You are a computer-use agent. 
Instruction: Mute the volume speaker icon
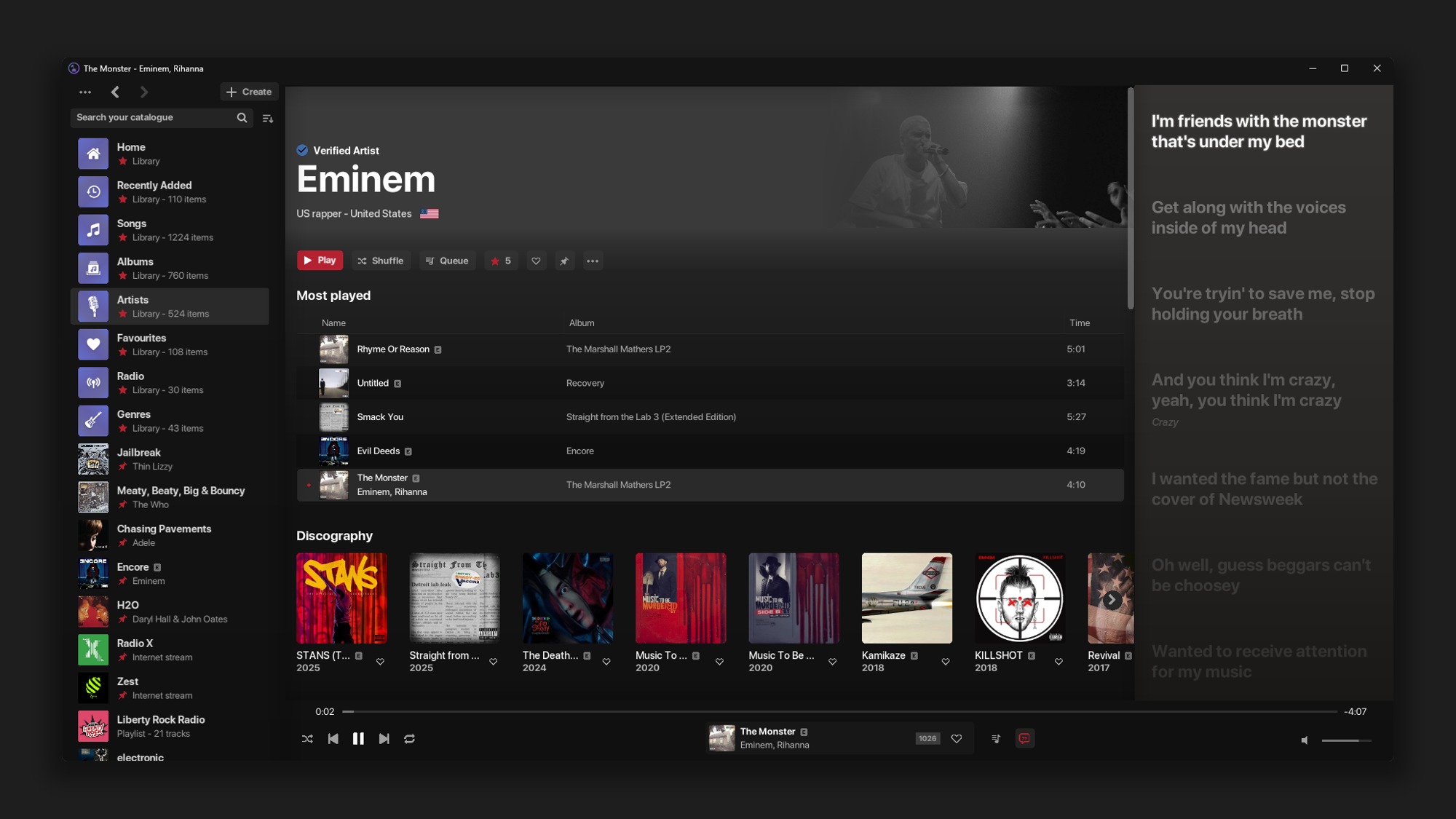(1305, 740)
